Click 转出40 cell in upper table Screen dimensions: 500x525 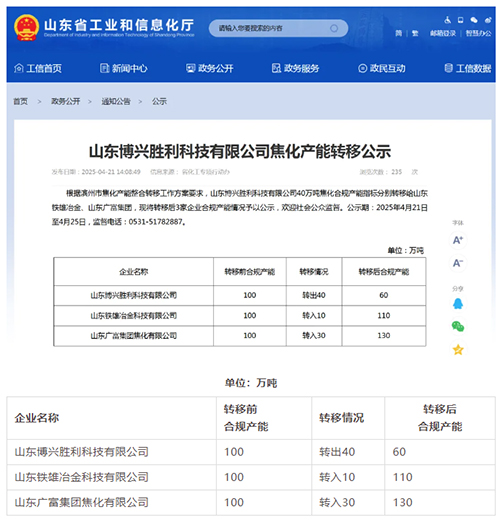(x=314, y=295)
